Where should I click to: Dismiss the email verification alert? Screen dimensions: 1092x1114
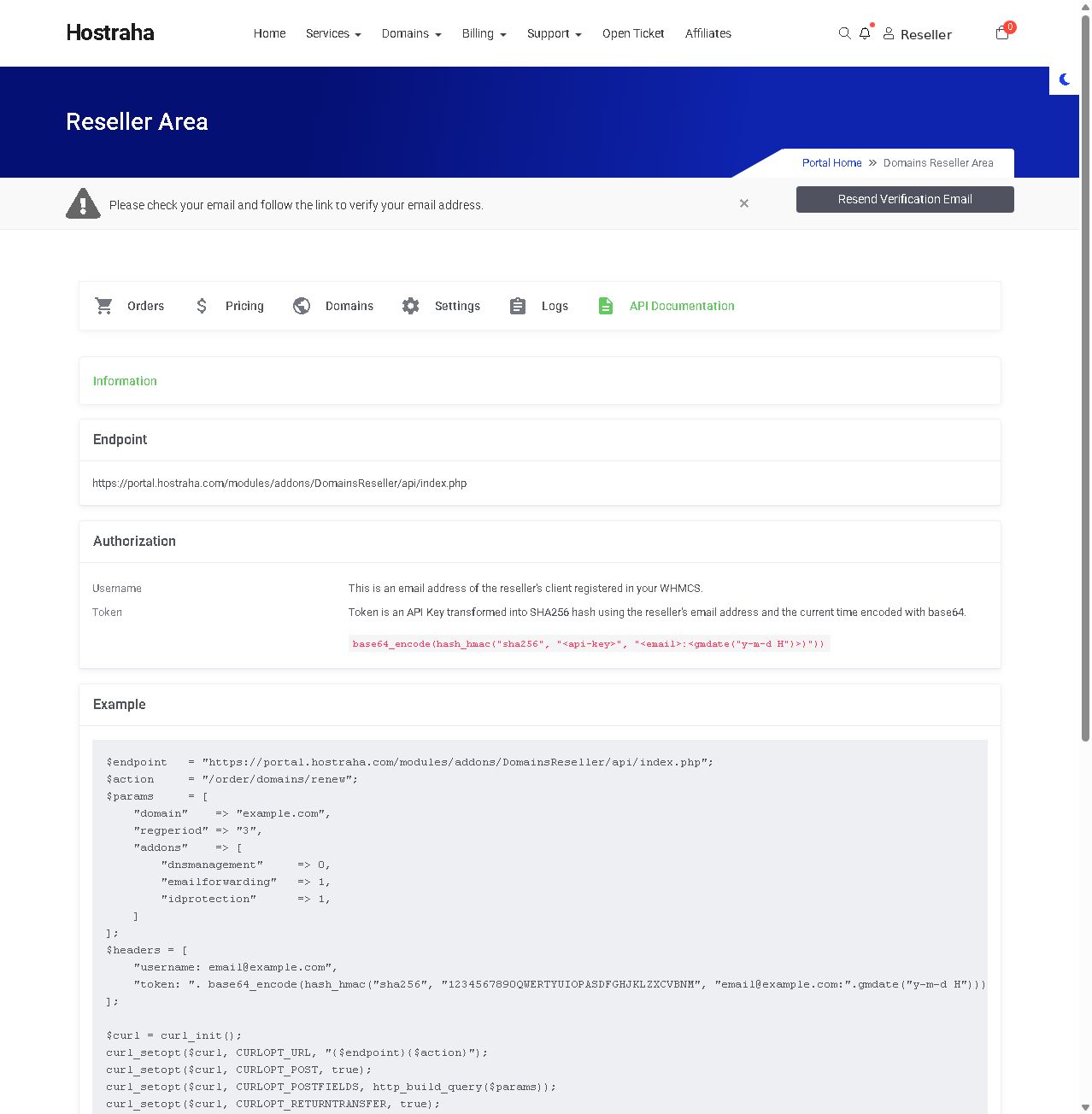click(744, 203)
